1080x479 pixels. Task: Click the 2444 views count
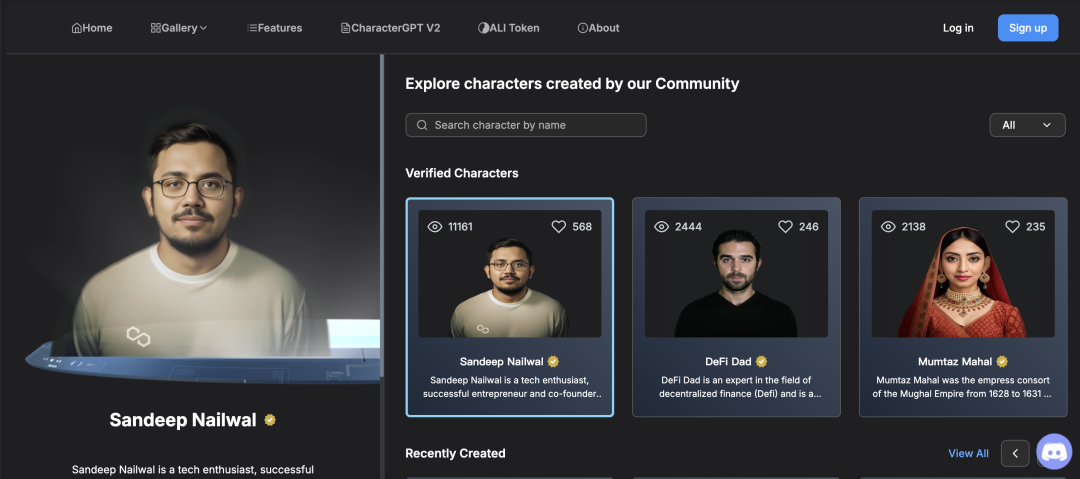pos(688,227)
